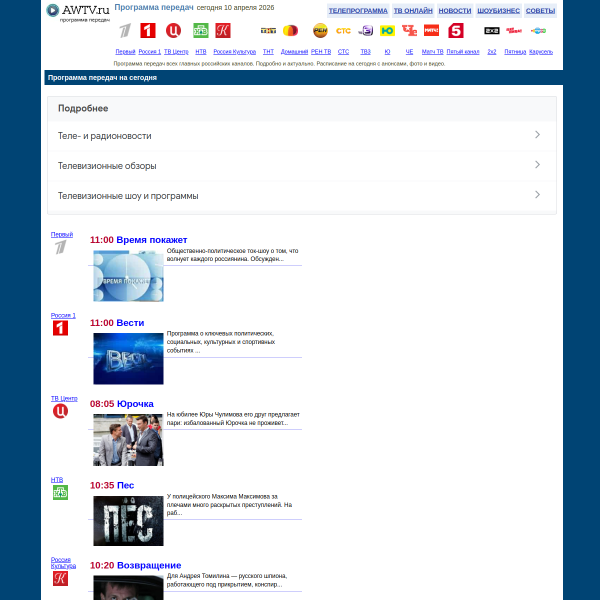This screenshot has width=600, height=600.
Task: Select the ТВ Центр logo in header
Action: click(173, 31)
